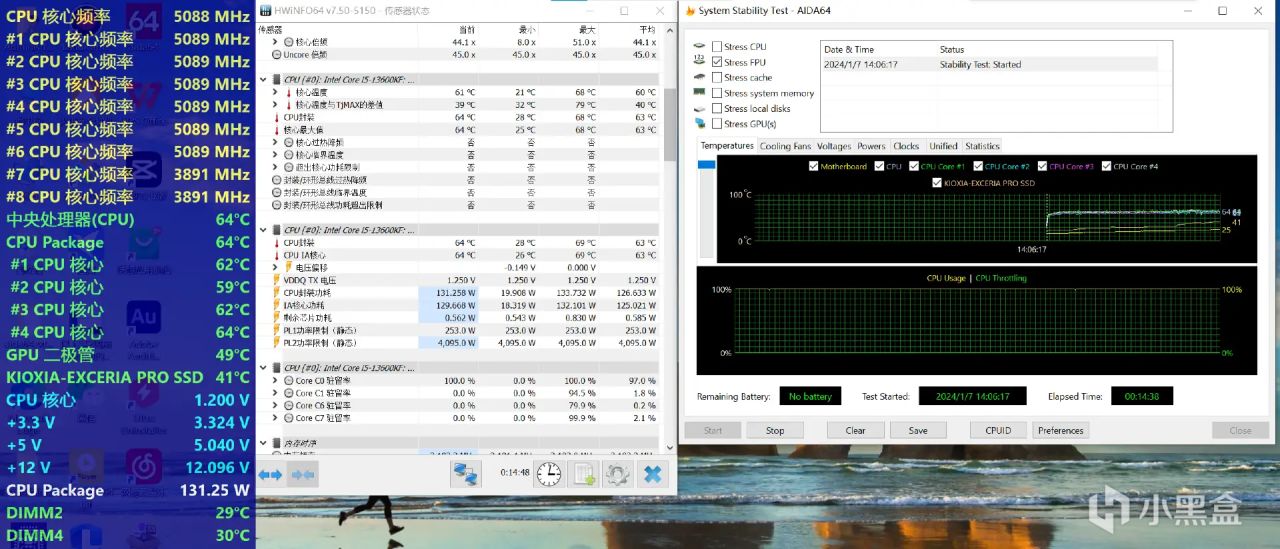Click the thermometer icon beside CPU IA核心
The width and height of the screenshot is (1280, 549).
tap(277, 255)
